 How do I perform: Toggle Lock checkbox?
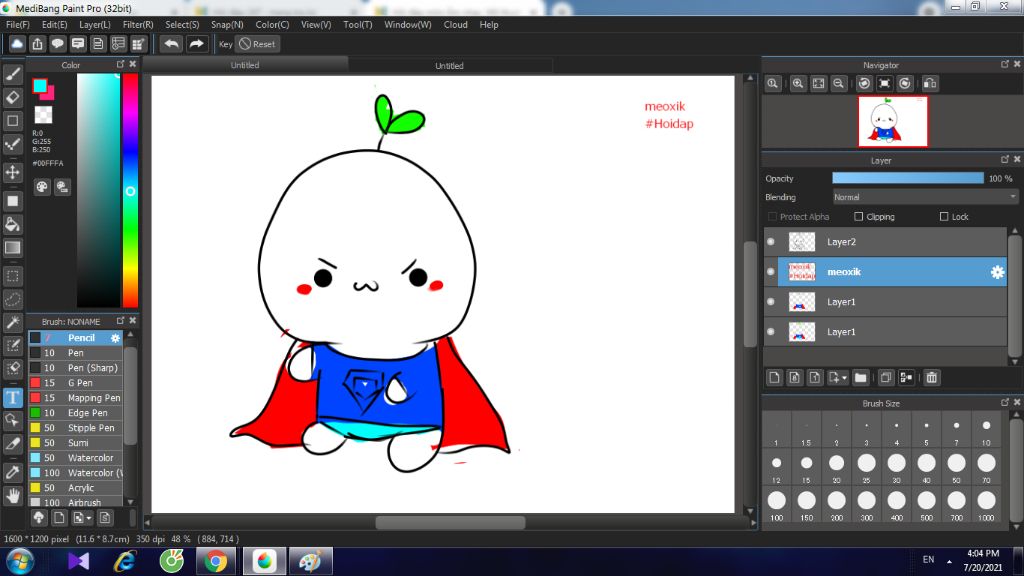click(x=944, y=217)
